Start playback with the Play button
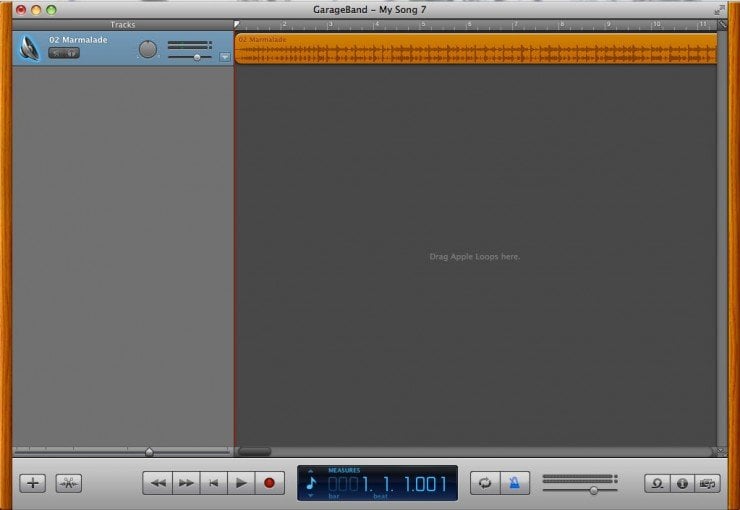740x510 pixels. (x=241, y=483)
